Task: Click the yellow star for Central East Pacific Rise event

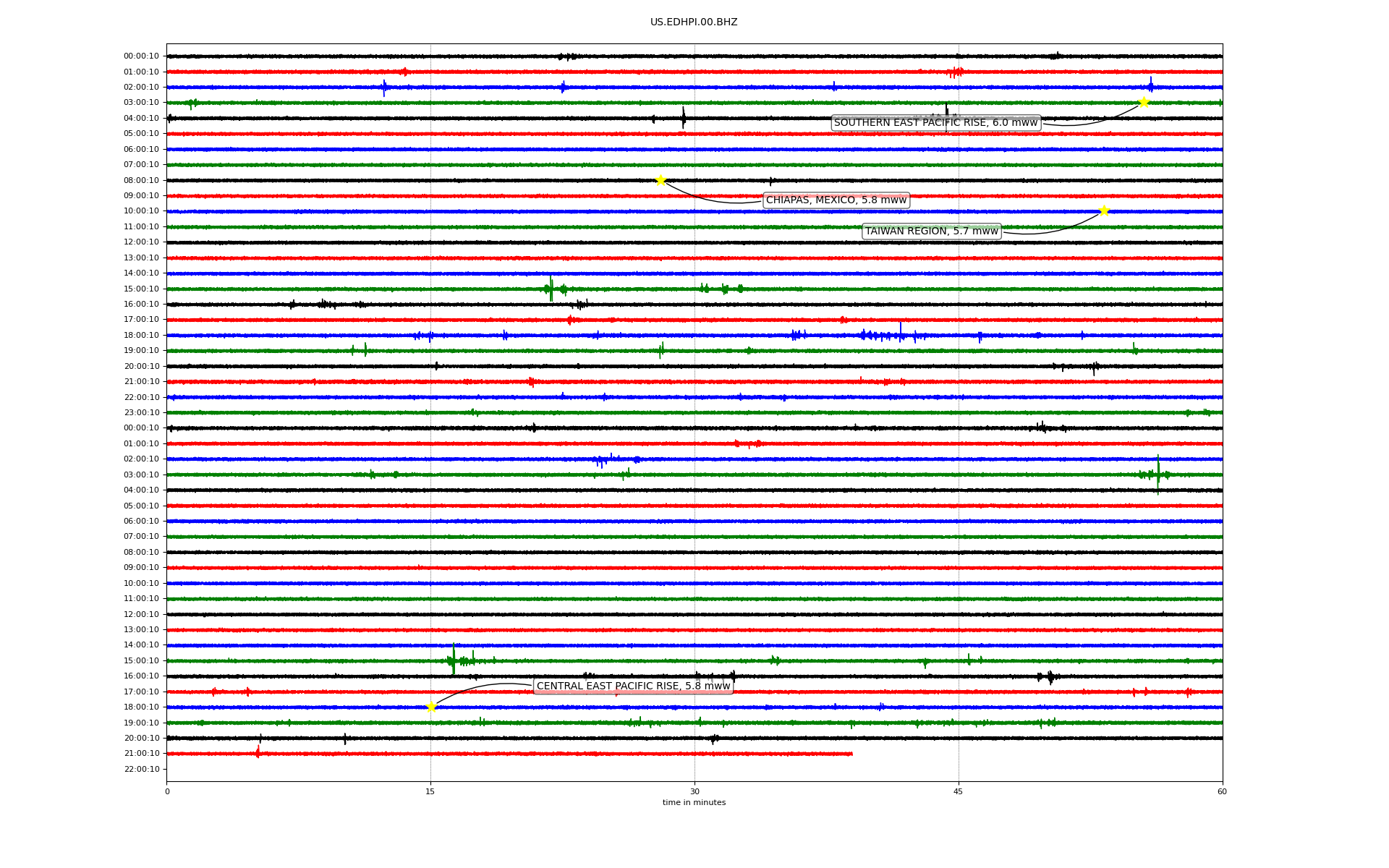Action: pyautogui.click(x=431, y=707)
